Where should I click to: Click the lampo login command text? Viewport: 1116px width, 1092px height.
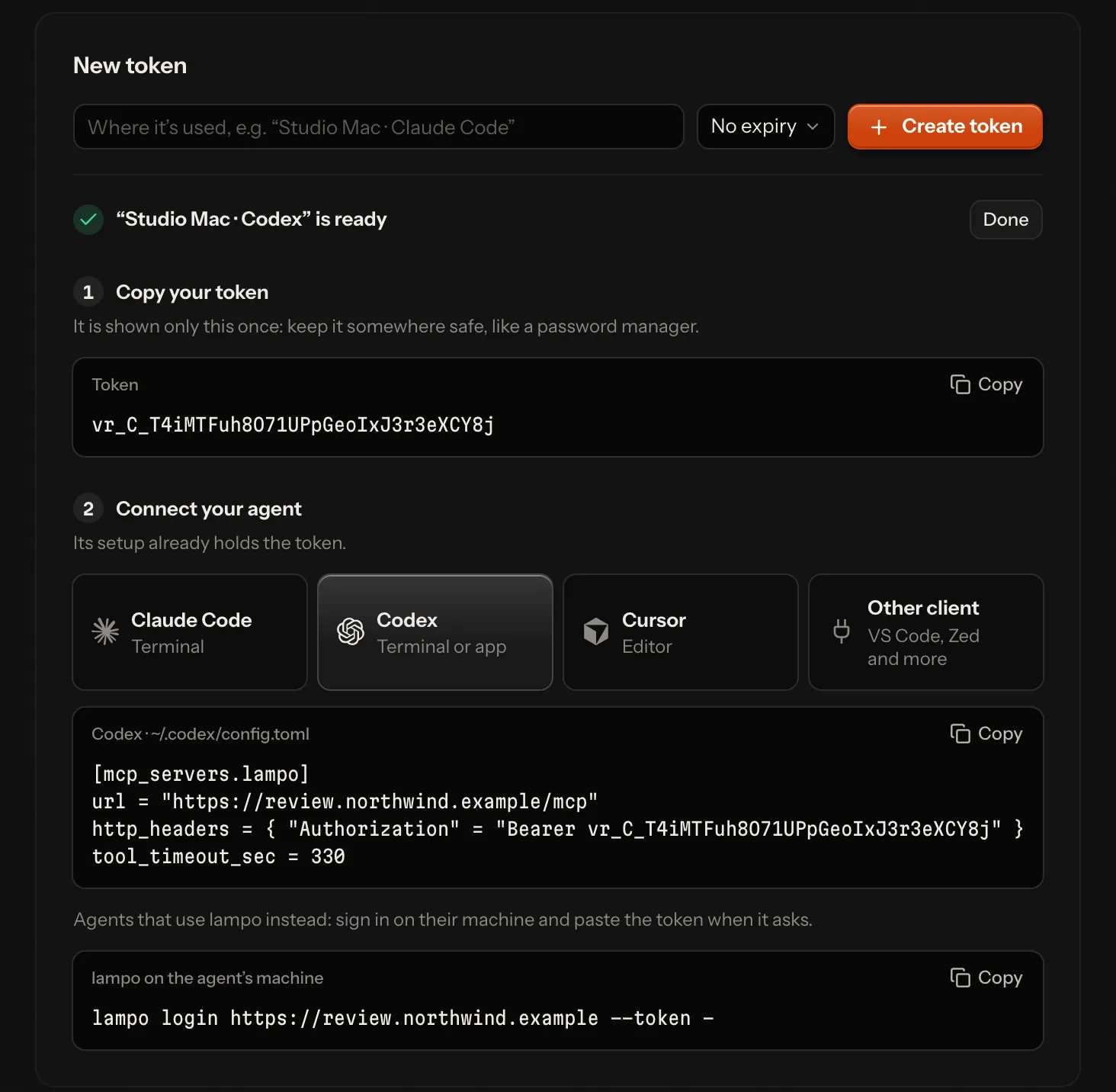click(x=402, y=1018)
